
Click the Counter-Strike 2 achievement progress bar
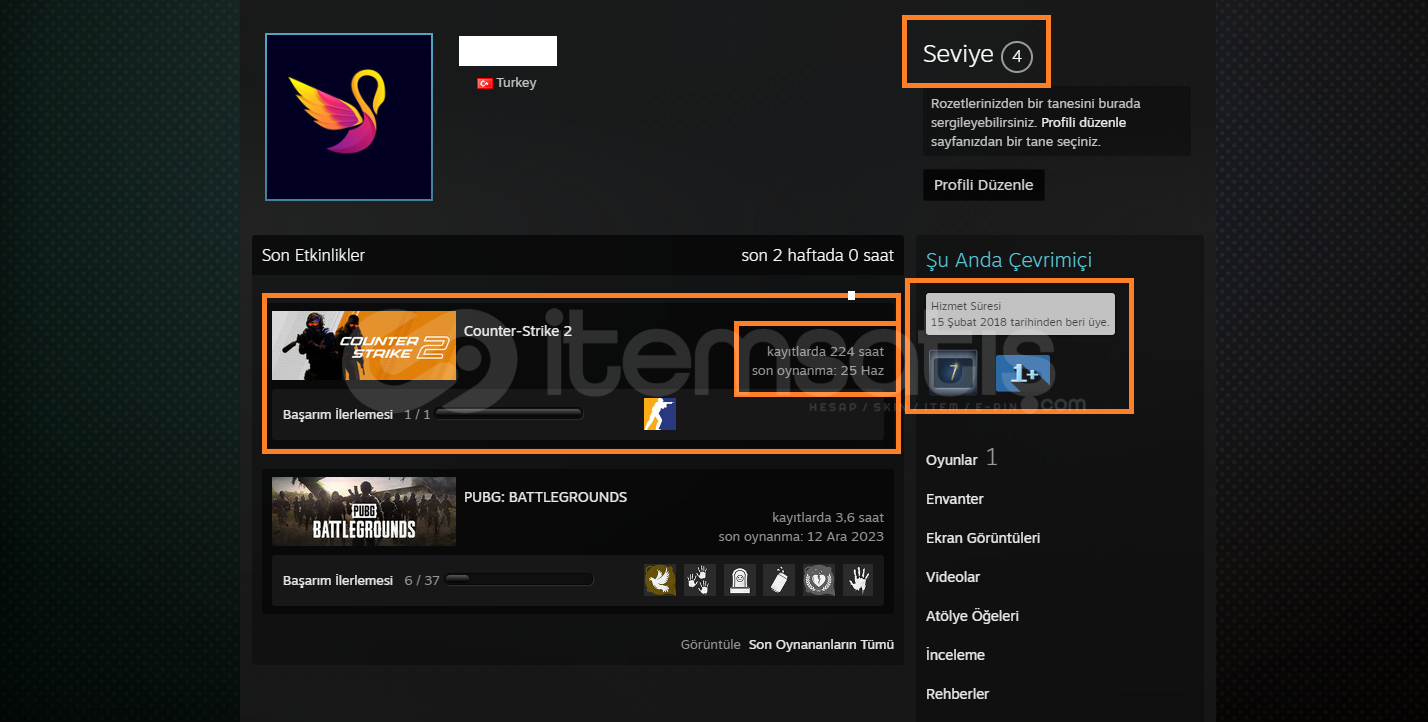508,414
